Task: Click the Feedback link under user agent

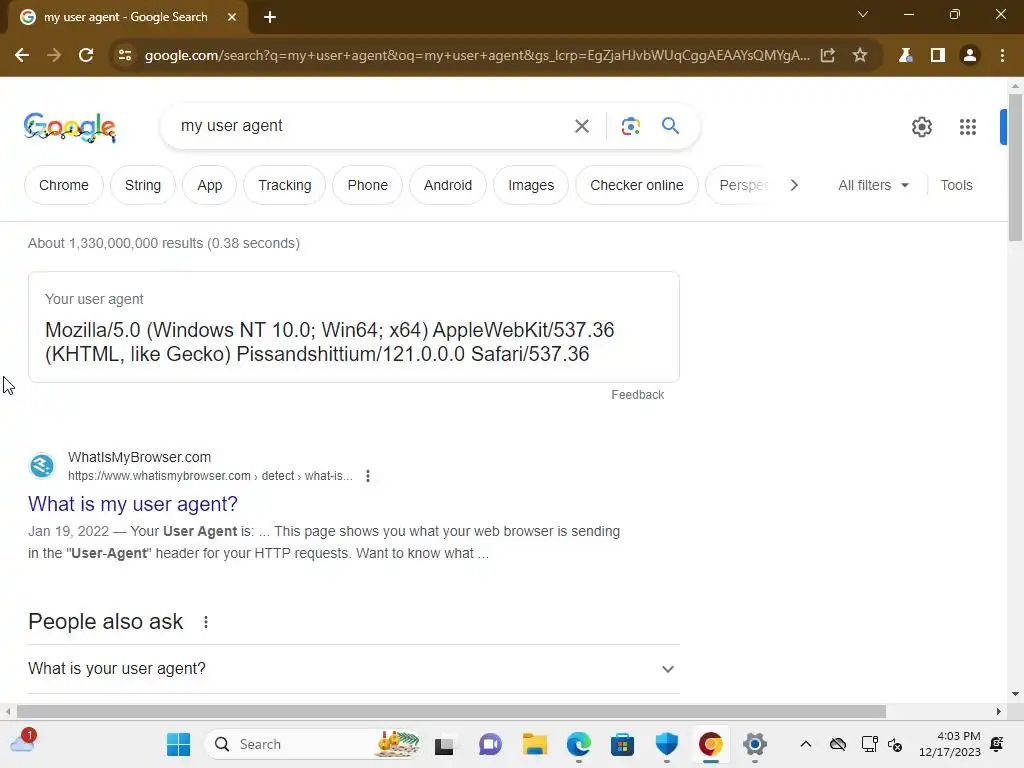Action: click(x=637, y=395)
